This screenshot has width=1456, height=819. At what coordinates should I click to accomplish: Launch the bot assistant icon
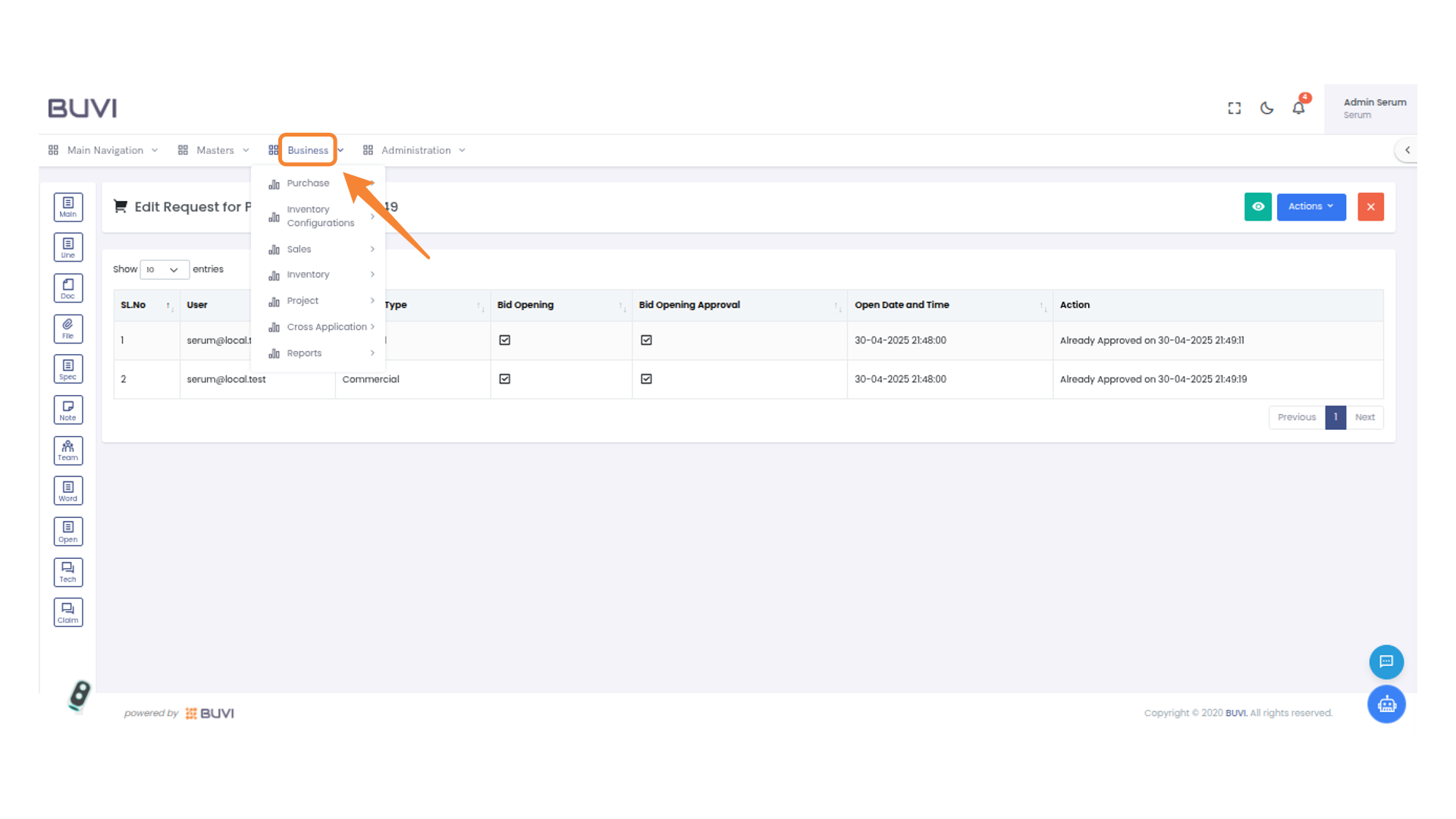tap(1386, 704)
